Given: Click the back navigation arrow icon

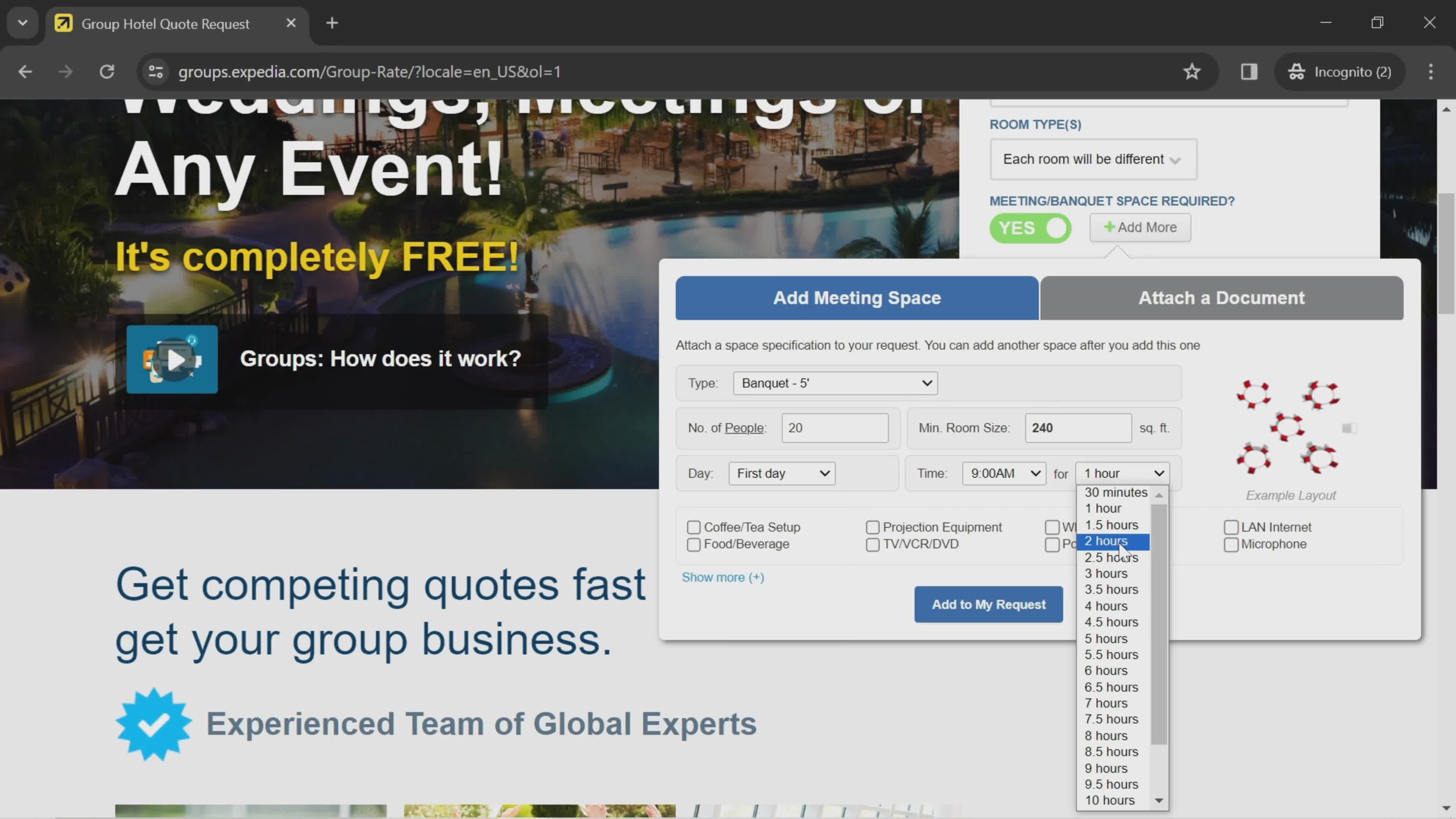Looking at the screenshot, I should pos(25,71).
